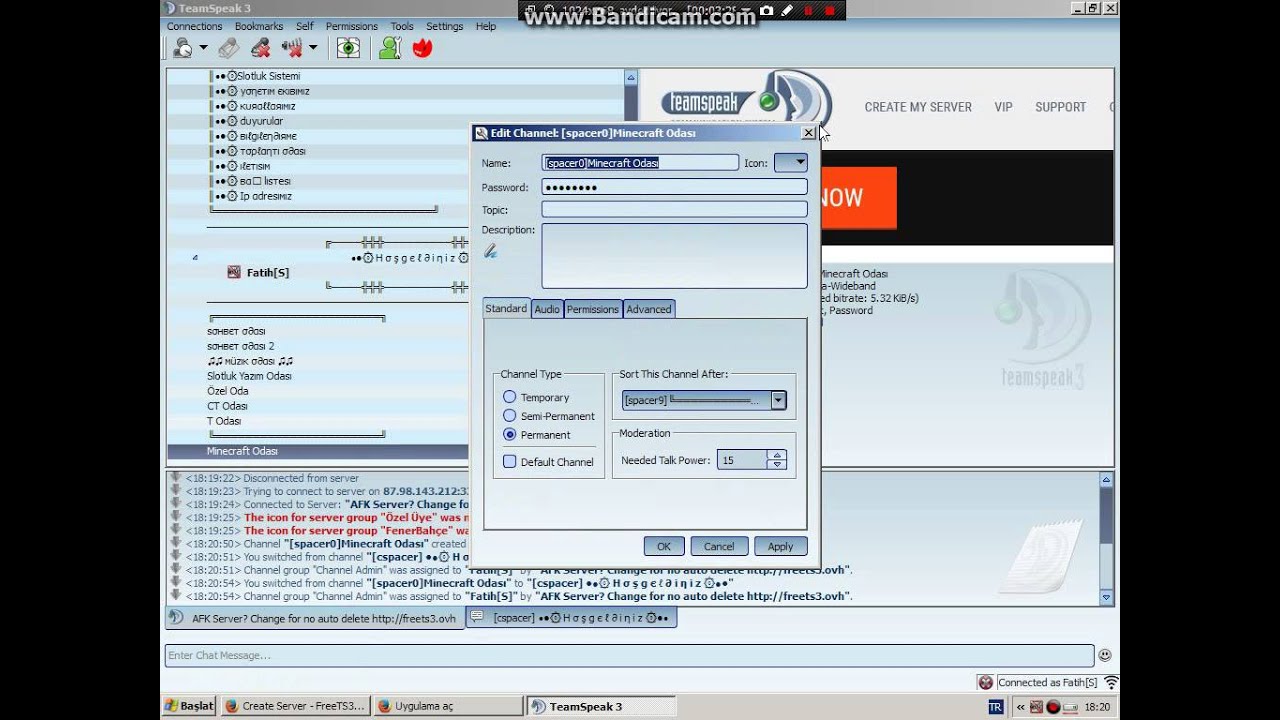
Task: Switch to the Standard tab
Action: point(506,308)
